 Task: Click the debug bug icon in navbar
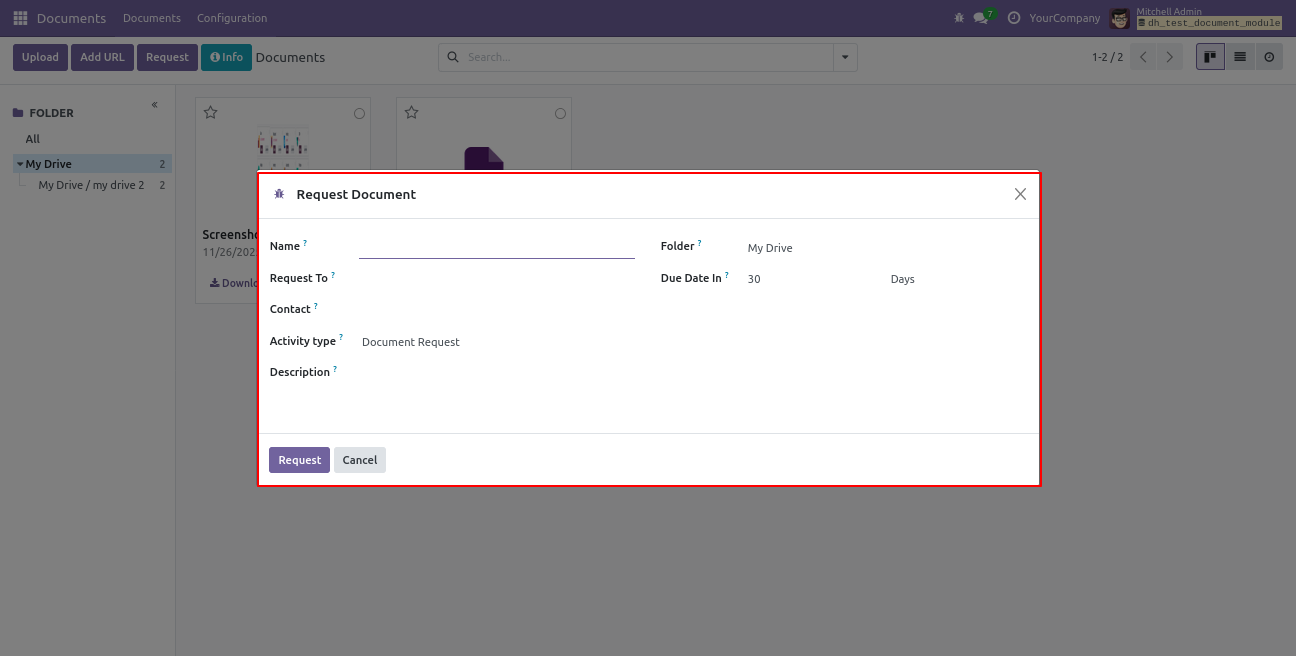[x=959, y=18]
